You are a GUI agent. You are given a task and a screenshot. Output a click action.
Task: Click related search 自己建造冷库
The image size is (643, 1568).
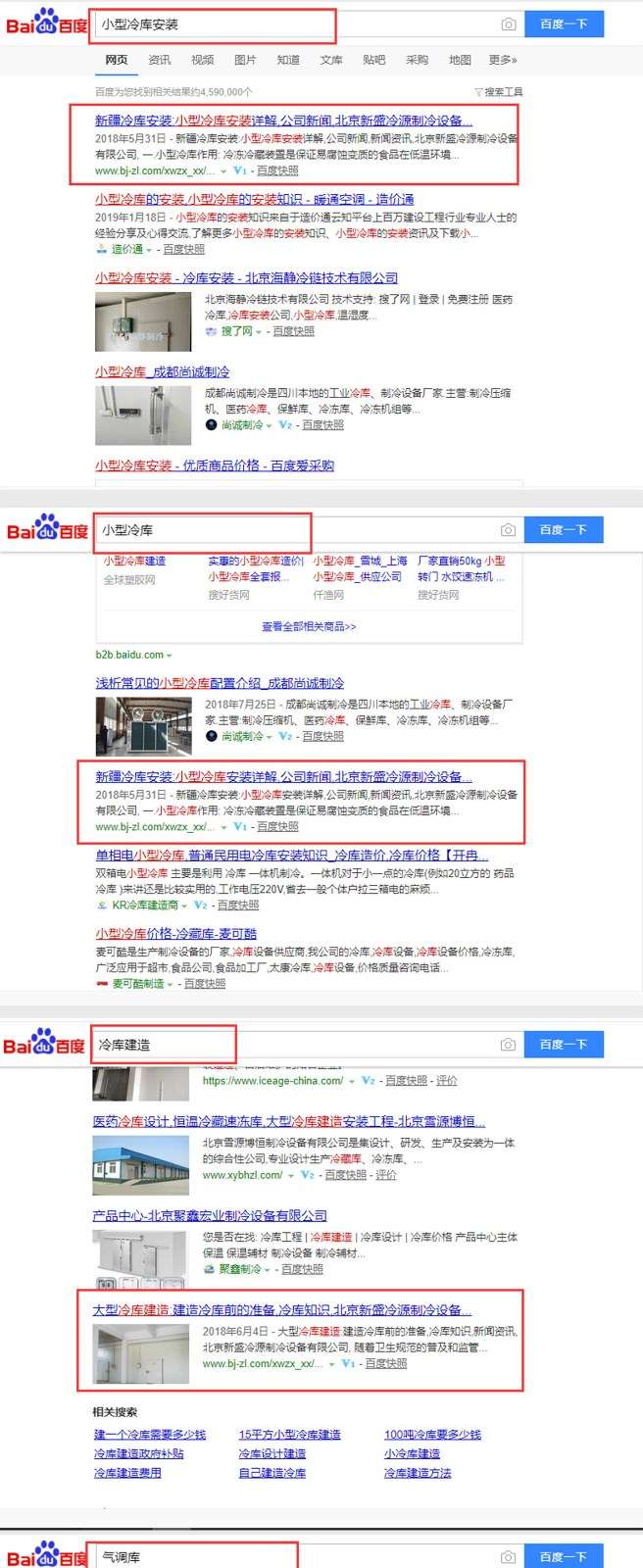272,1473
